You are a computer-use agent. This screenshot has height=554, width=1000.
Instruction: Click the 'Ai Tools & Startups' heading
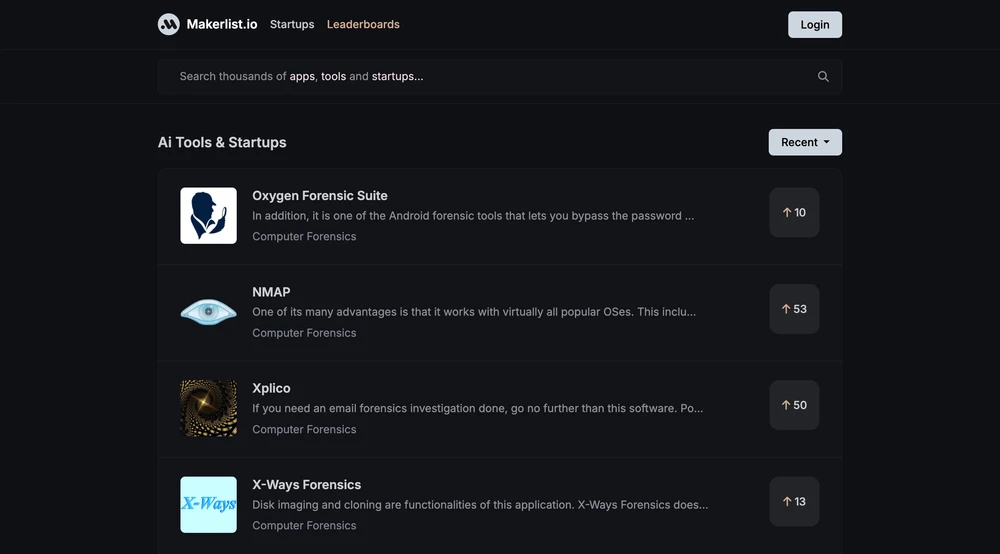coord(222,142)
